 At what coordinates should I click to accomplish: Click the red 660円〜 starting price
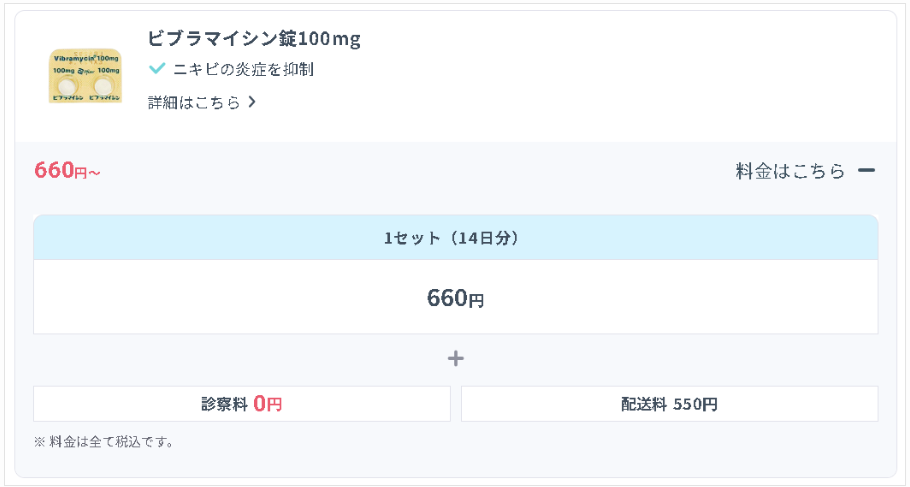(67, 171)
